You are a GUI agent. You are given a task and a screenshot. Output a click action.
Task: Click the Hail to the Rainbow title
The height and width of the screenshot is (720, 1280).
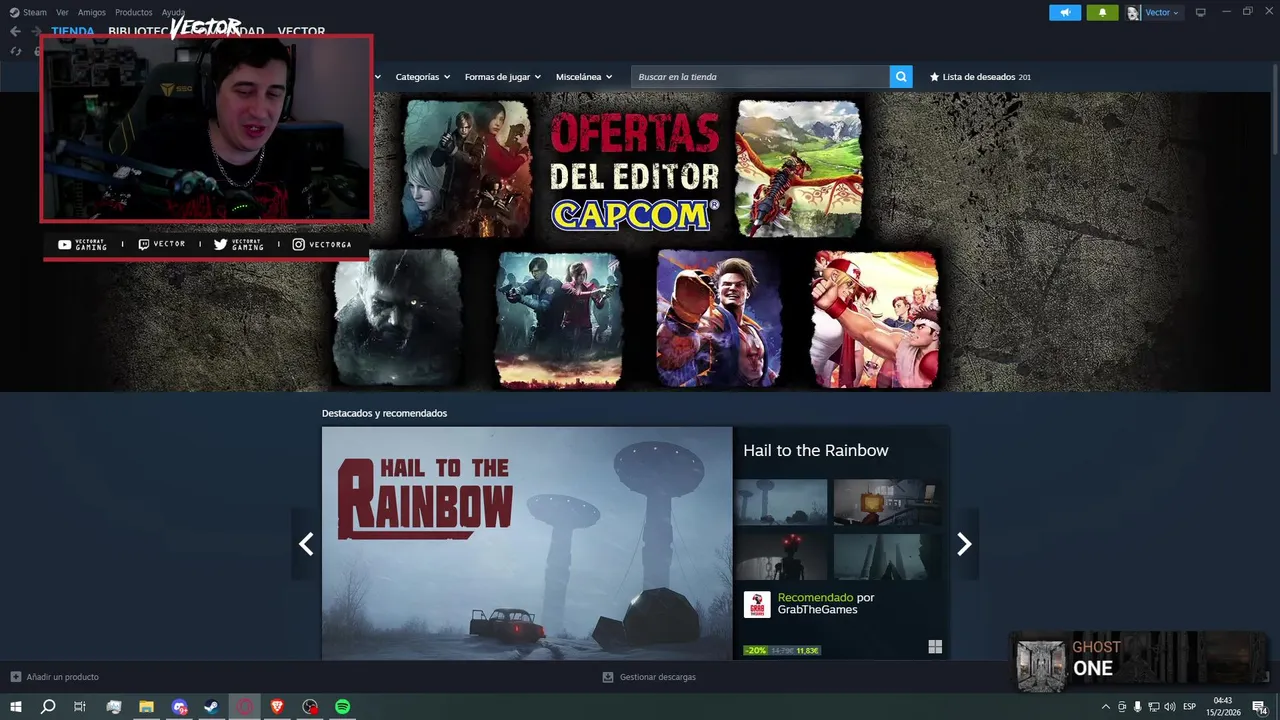pyautogui.click(x=815, y=451)
